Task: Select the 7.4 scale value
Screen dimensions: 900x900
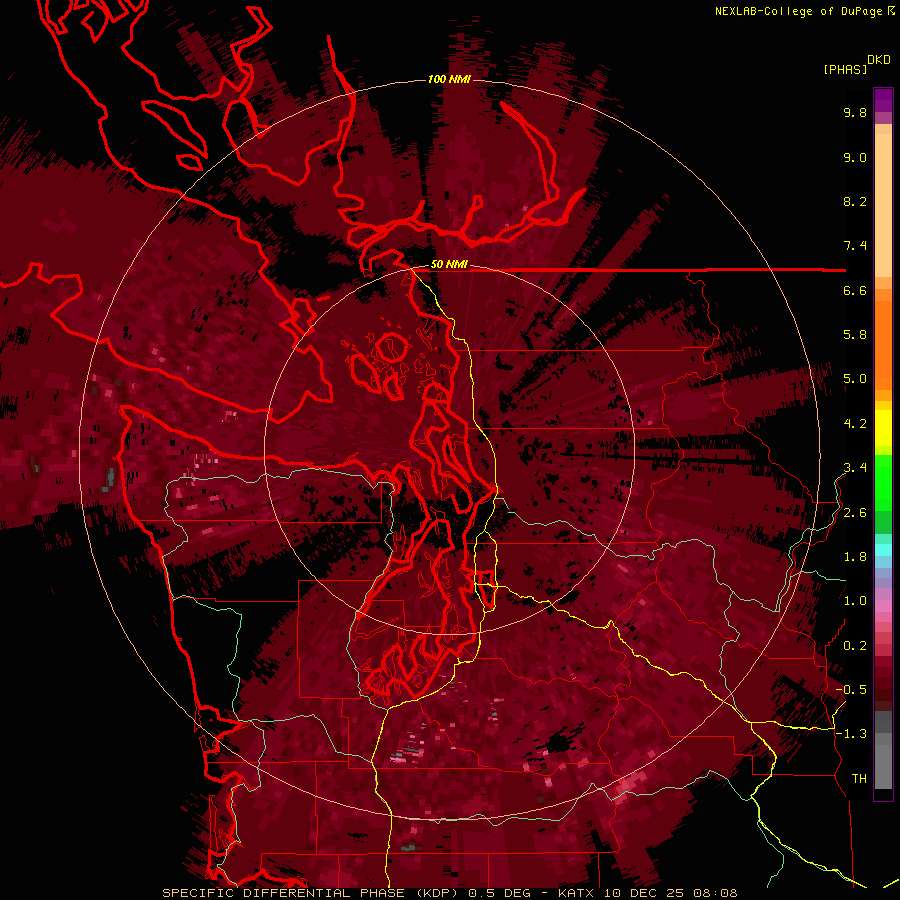Action: tap(855, 246)
